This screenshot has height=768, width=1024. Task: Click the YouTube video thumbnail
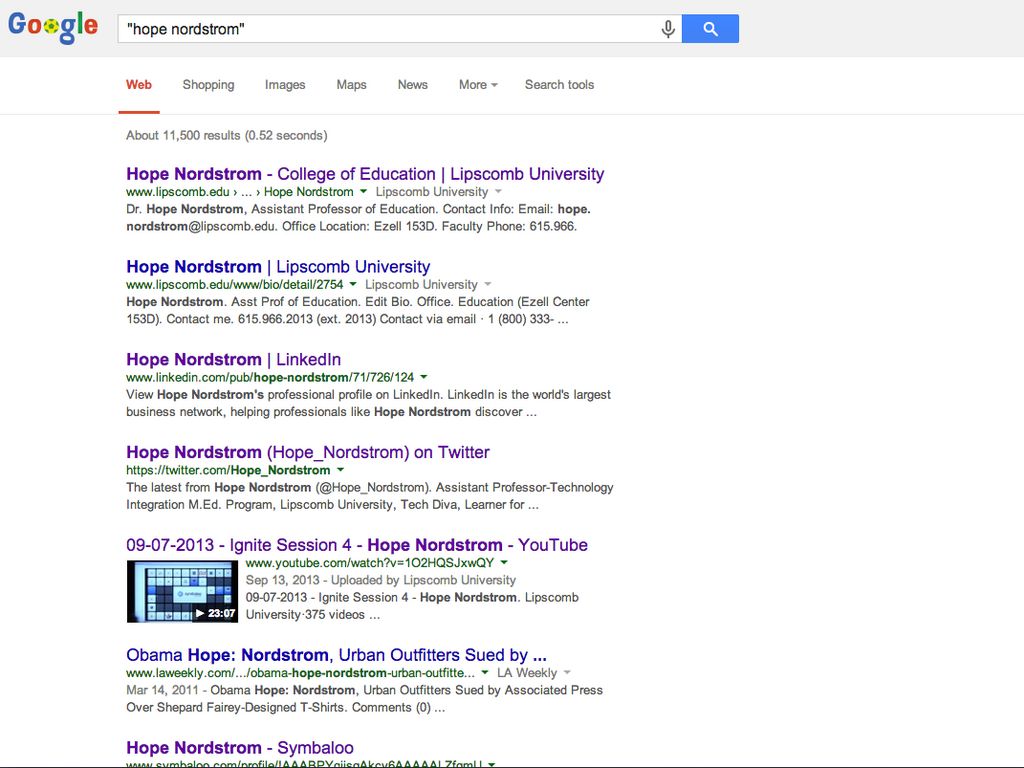pos(182,591)
